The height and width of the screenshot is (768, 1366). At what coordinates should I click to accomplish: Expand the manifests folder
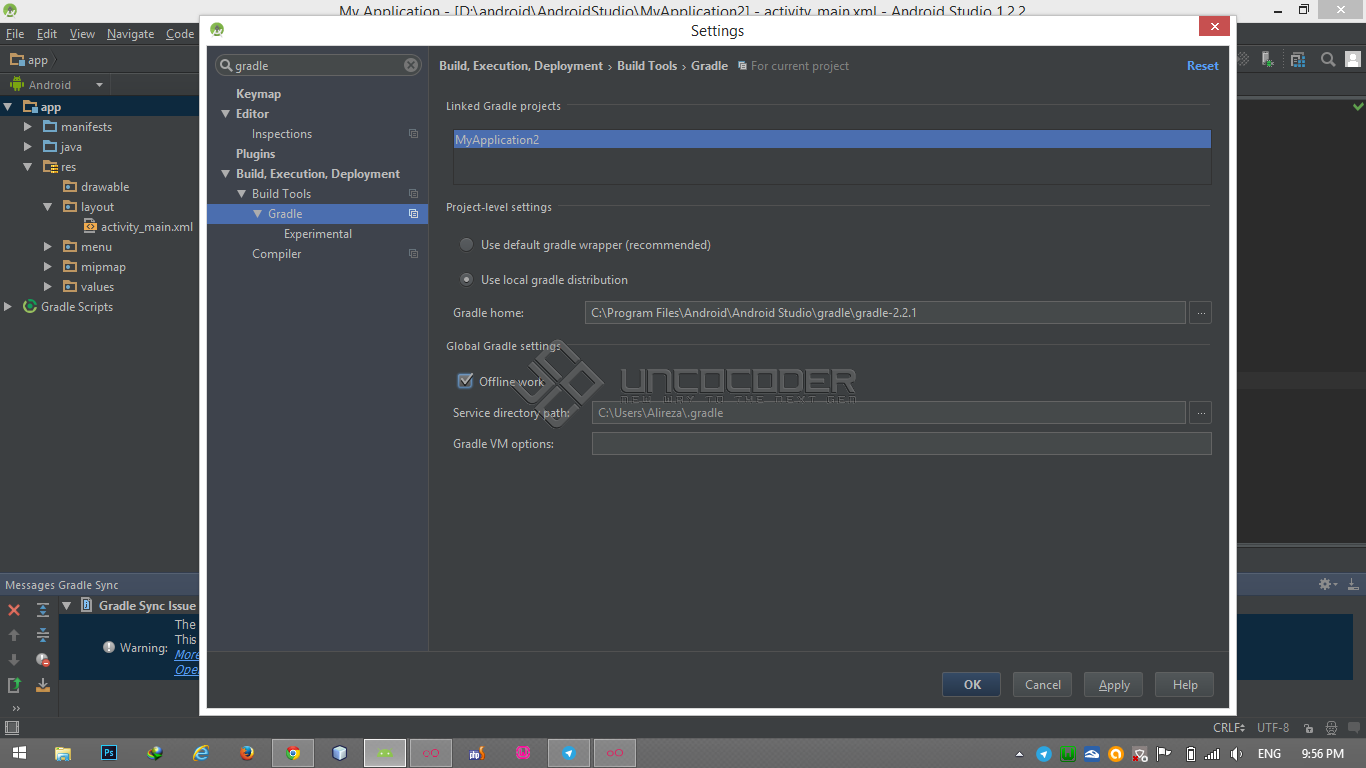pyautogui.click(x=28, y=127)
